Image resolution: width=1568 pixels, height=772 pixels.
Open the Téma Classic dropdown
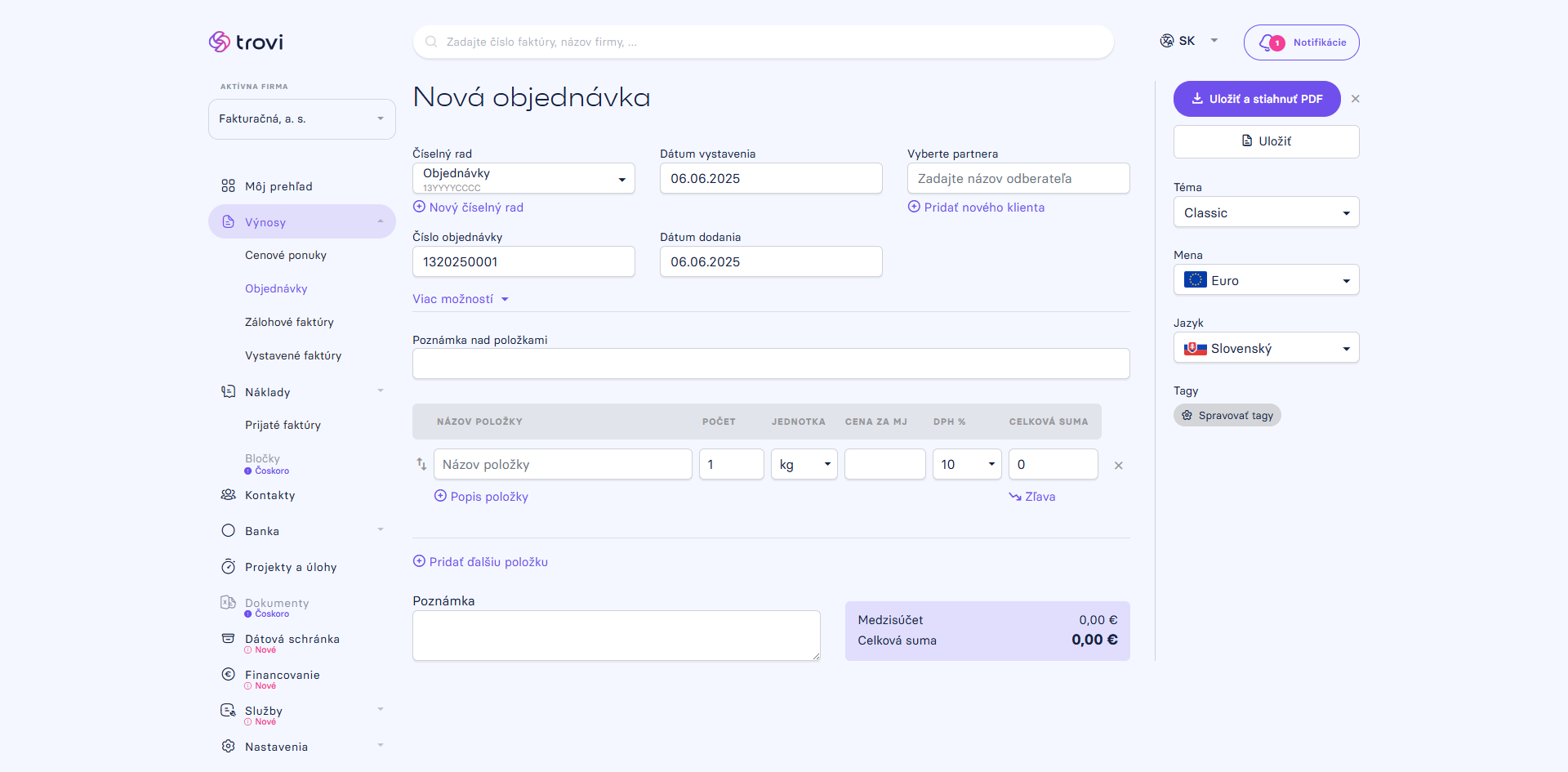tap(1266, 212)
